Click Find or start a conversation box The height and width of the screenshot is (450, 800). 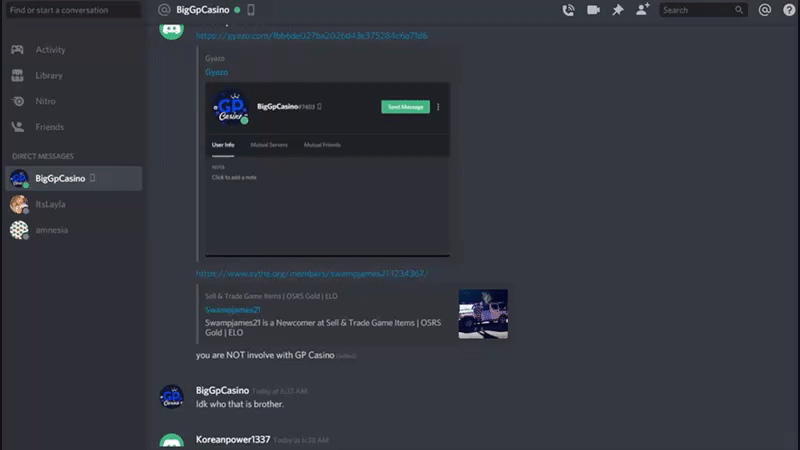pyautogui.click(x=73, y=10)
